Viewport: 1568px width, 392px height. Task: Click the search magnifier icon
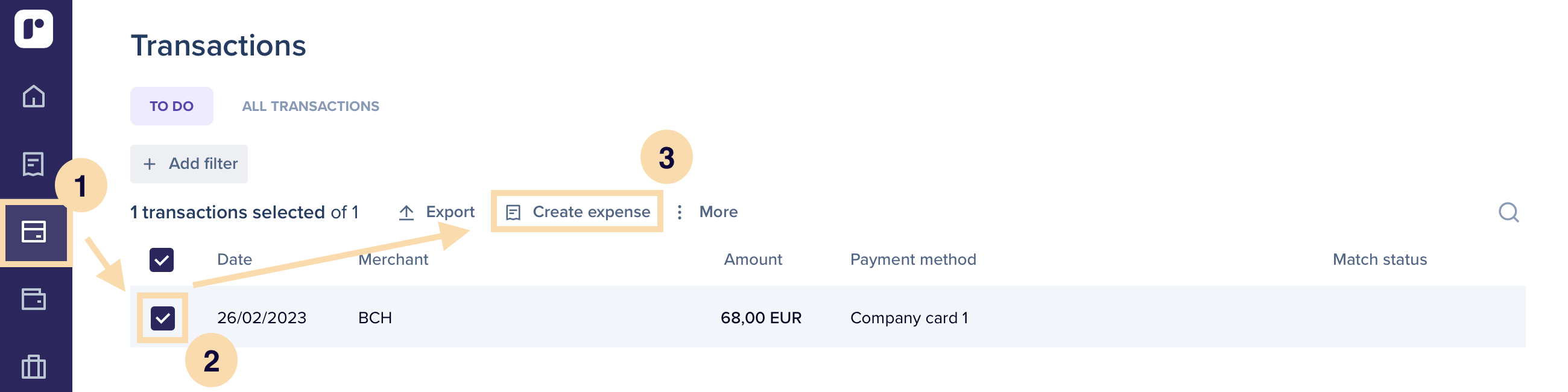point(1508,212)
